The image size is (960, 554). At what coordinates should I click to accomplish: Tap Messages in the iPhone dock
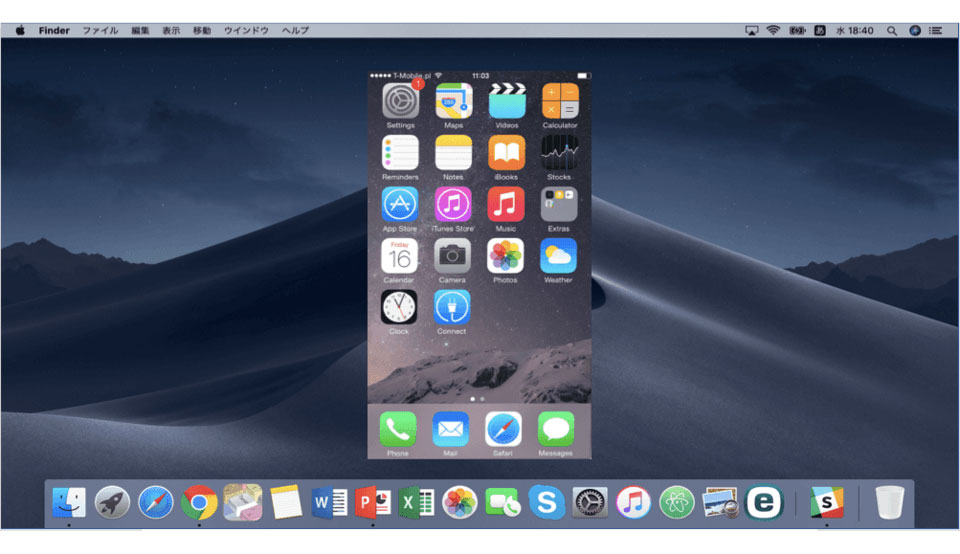(x=556, y=430)
